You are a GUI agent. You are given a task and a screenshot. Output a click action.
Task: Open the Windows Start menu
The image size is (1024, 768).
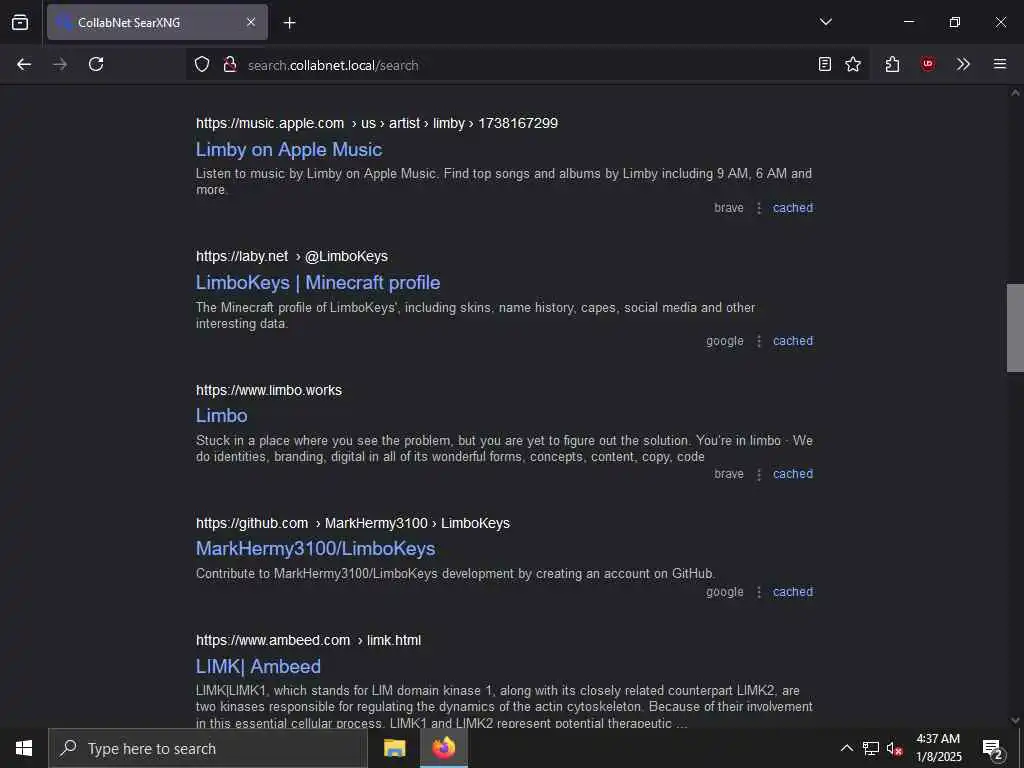click(24, 748)
